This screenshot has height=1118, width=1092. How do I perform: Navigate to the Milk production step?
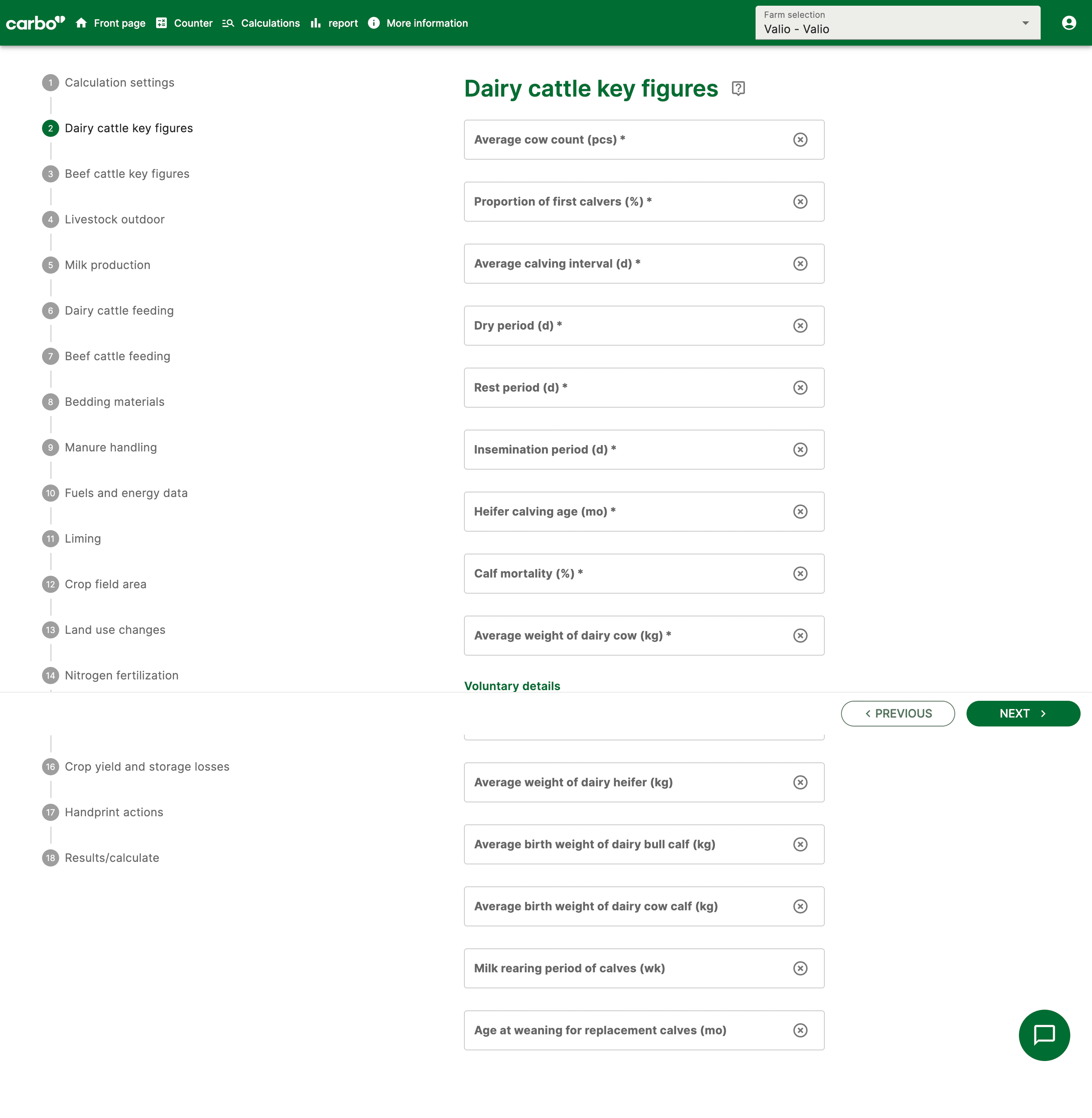click(107, 265)
